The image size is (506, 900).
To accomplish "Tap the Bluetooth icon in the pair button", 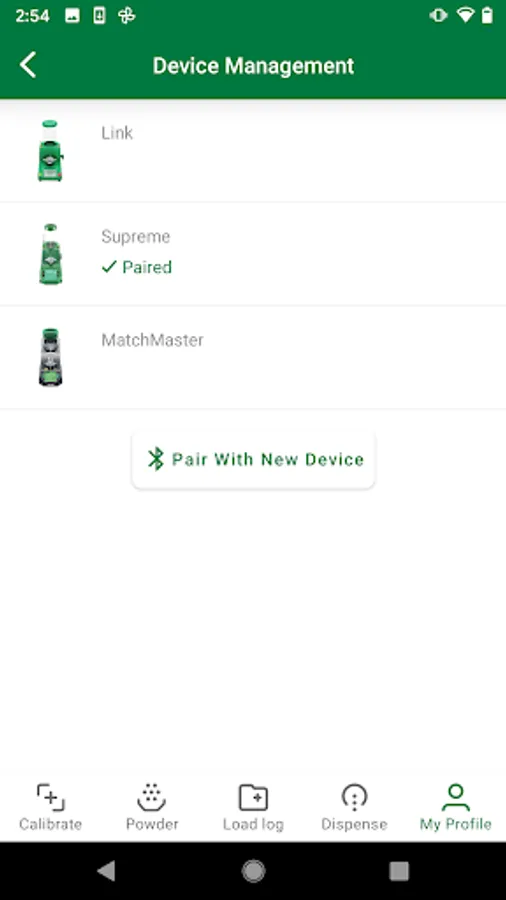I will [x=155, y=459].
